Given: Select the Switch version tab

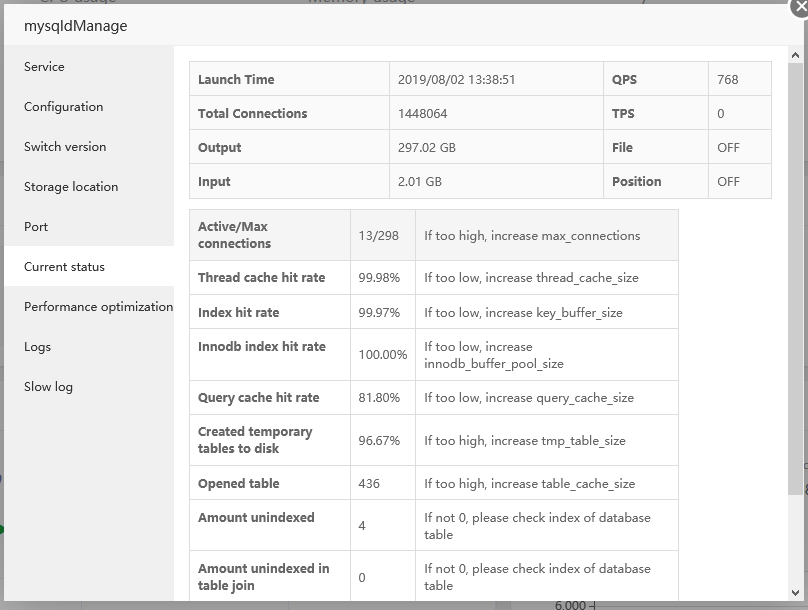Looking at the screenshot, I should coord(65,147).
